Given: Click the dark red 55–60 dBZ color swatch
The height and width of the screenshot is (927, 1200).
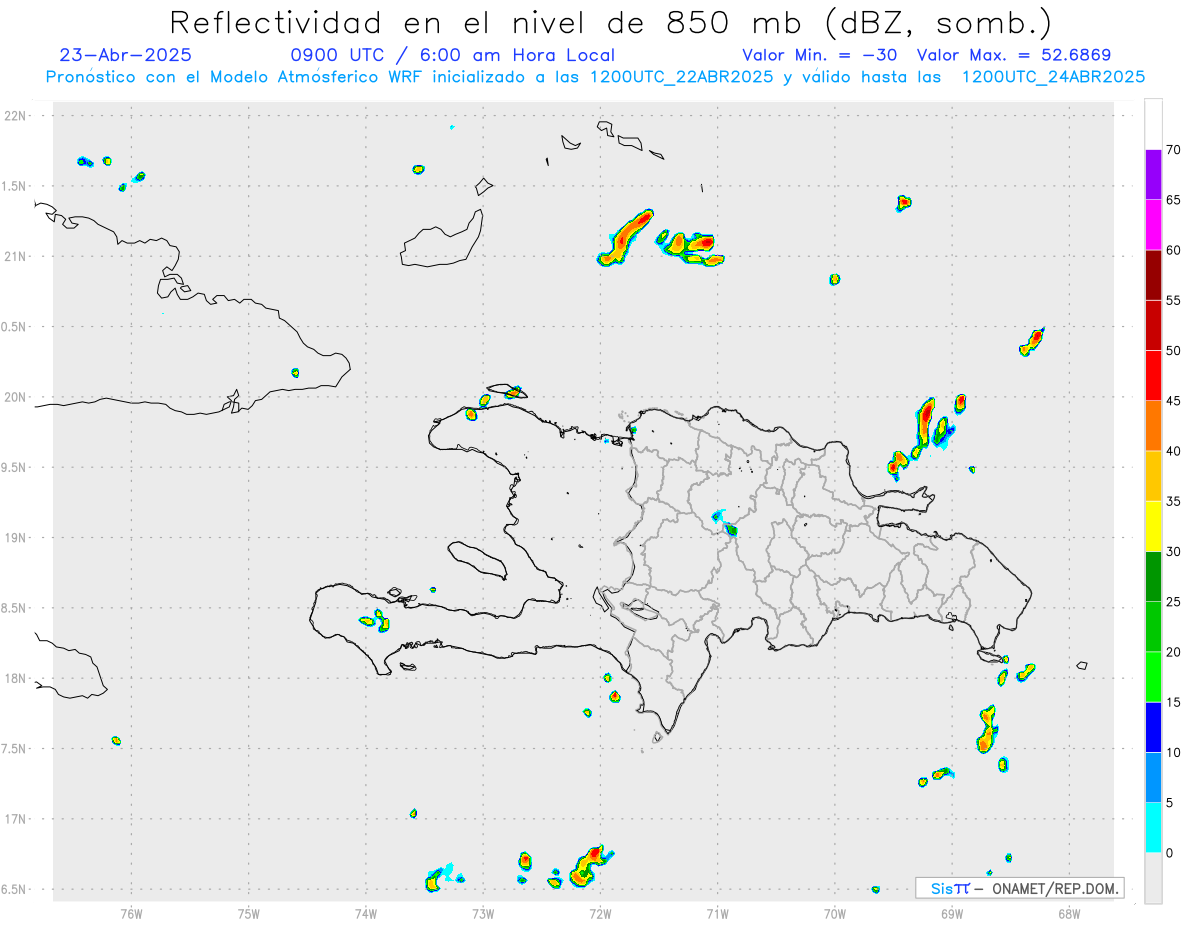Looking at the screenshot, I should point(1153,275).
